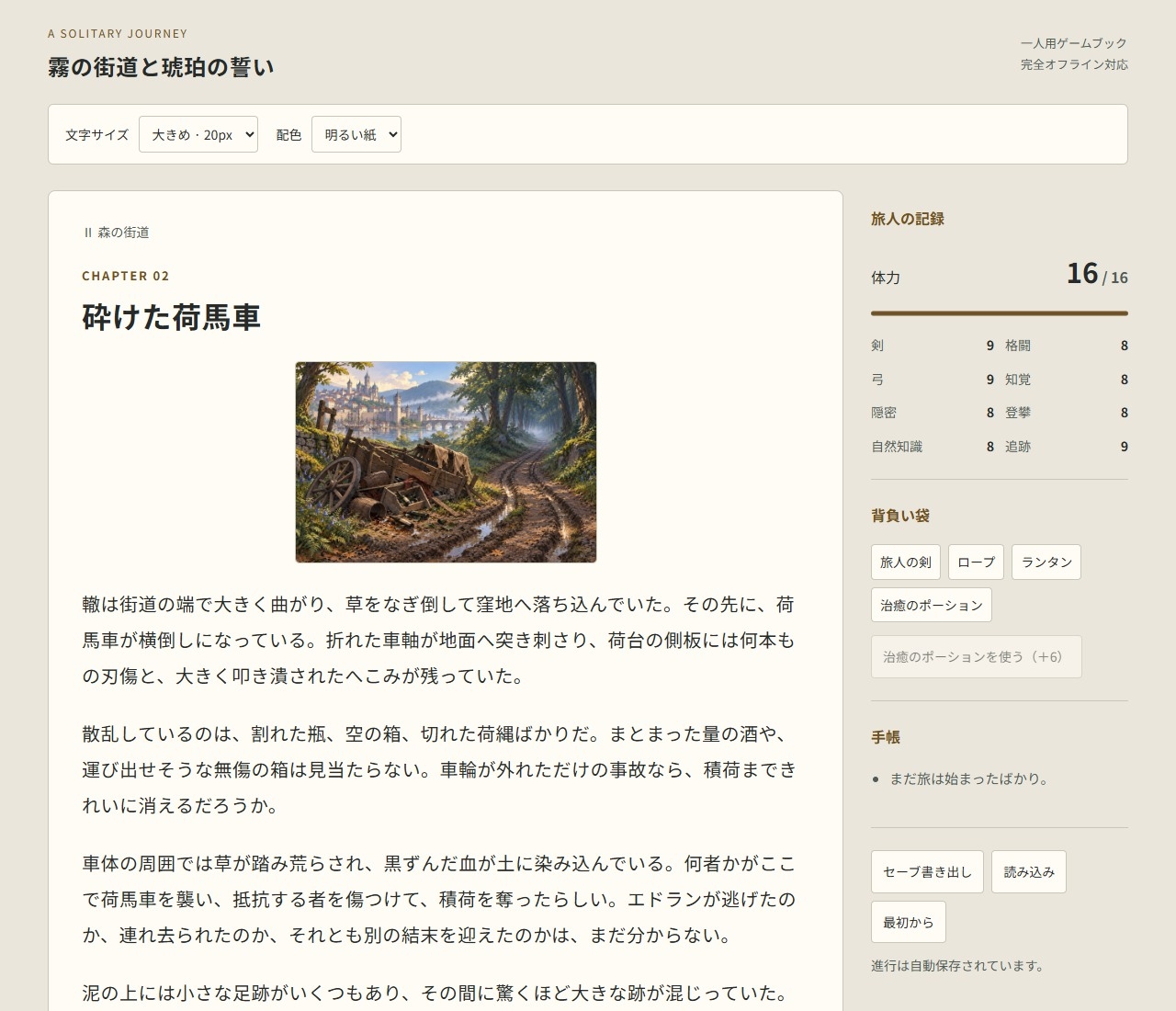This screenshot has height=1011, width=1176.
Task: Click the A SOLITARY JOURNEY subtitle
Action: tap(118, 34)
